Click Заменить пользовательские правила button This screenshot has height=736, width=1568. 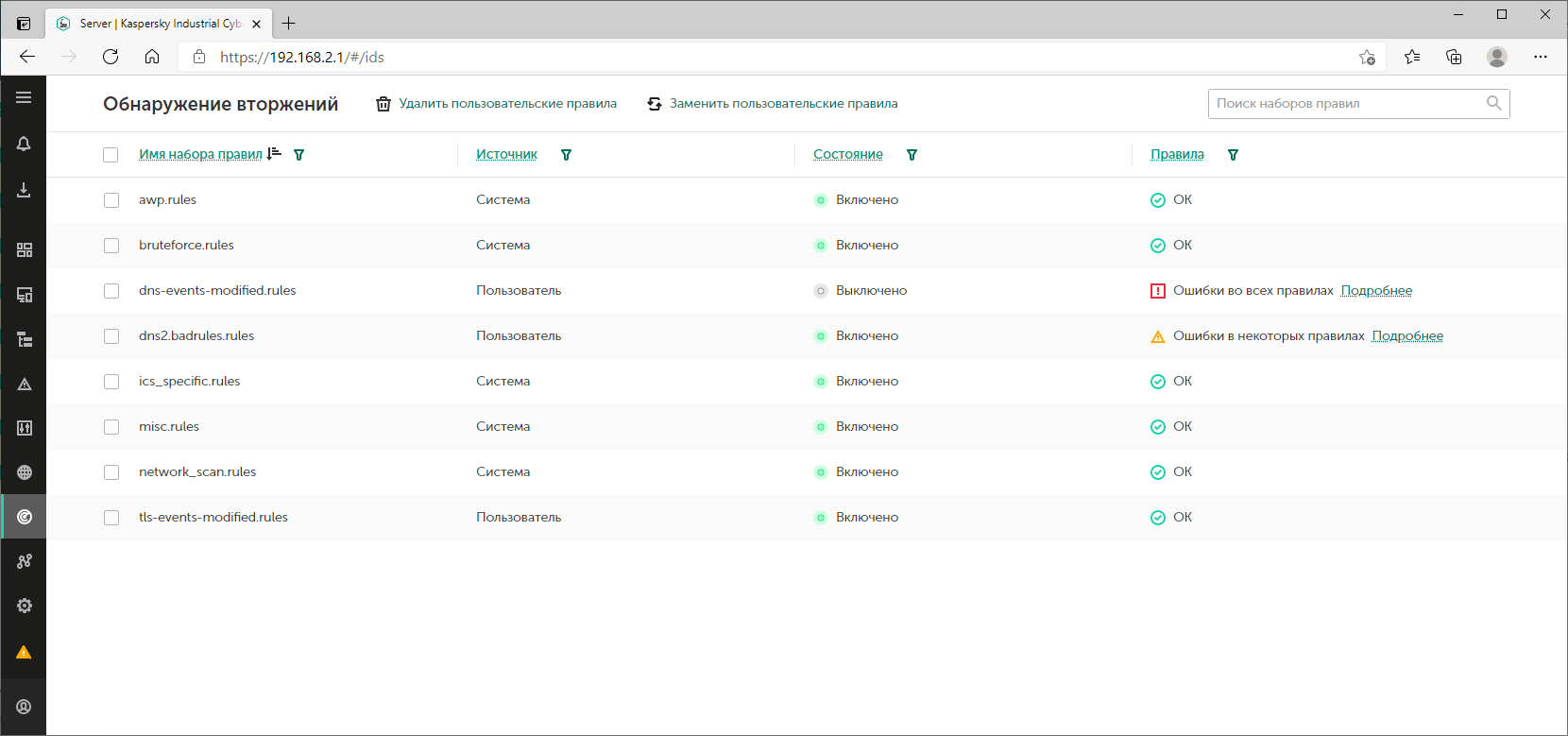773,104
